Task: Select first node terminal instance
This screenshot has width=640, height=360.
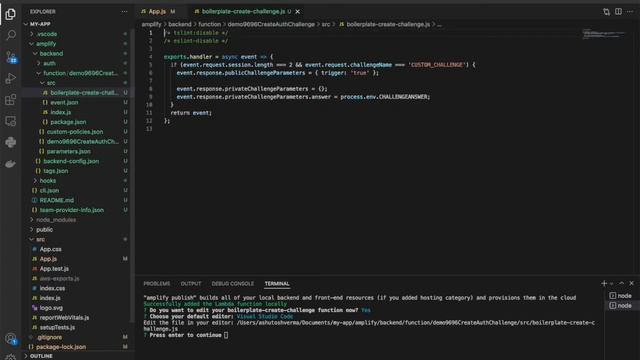Action: pos(620,296)
